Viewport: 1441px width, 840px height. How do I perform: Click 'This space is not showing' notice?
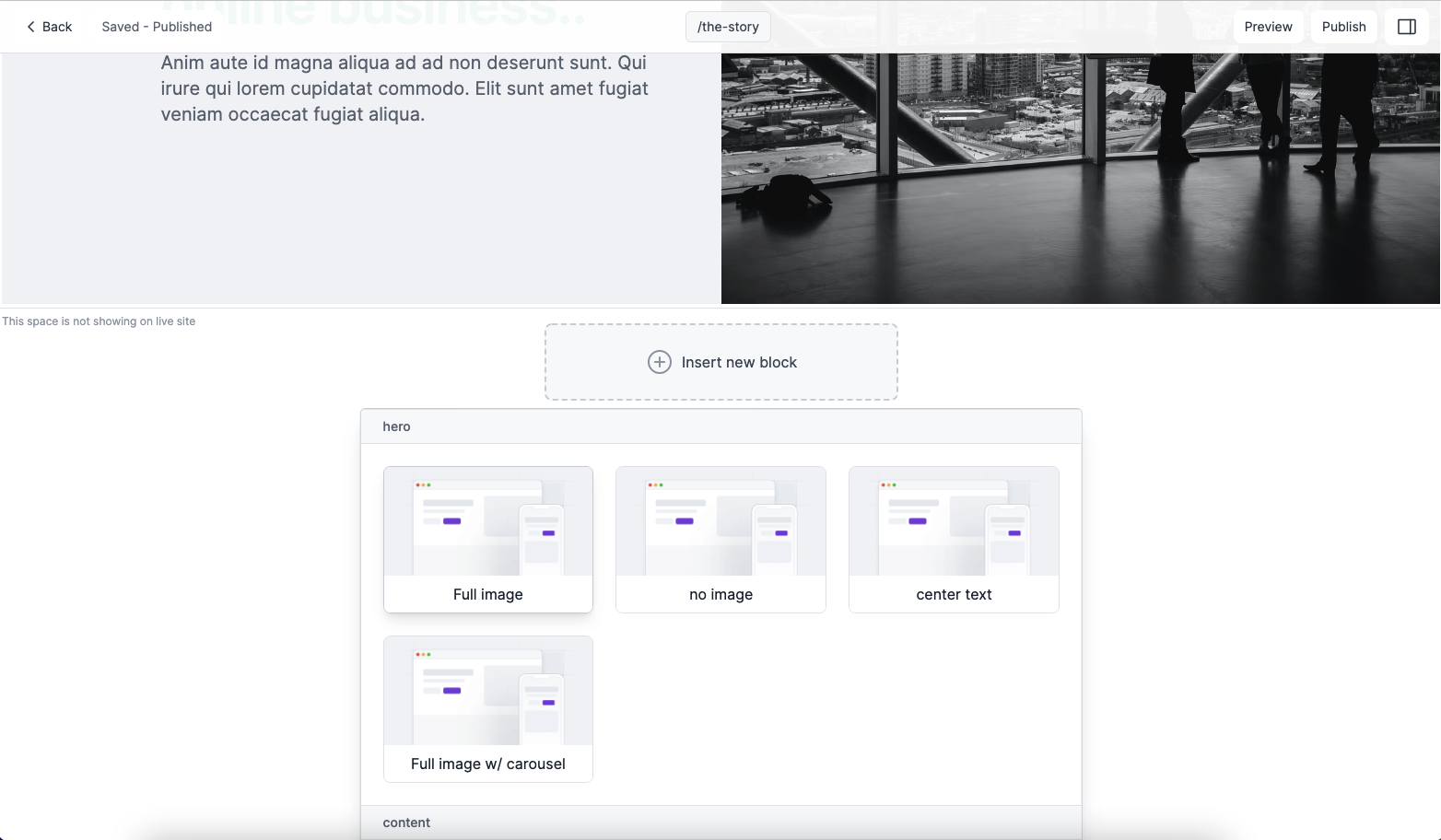[x=99, y=321]
